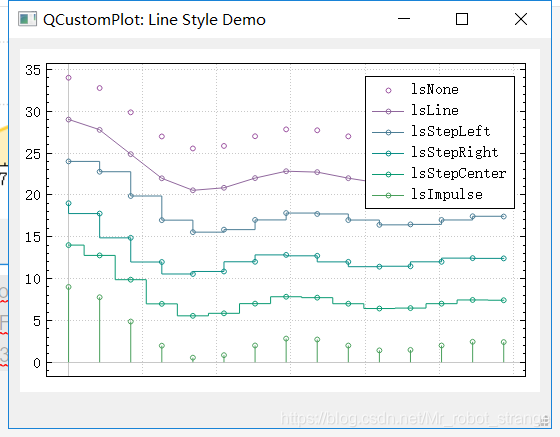Viewport: 560px width, 437px height.
Task: Click the first lsNone scatter point near 34
Action: point(69,78)
